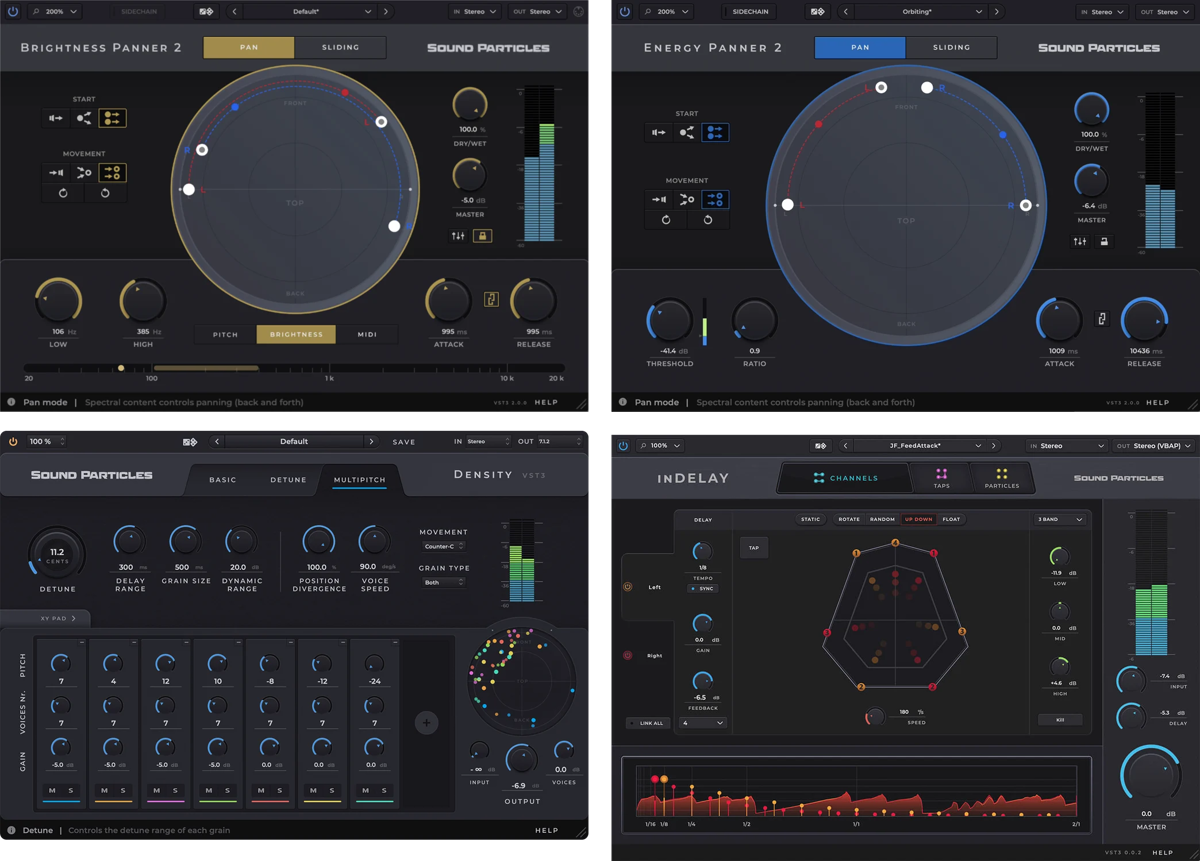This screenshot has height=861, width=1200.
Task: Click randomize dice icon in Energy Panner
Action: (818, 12)
